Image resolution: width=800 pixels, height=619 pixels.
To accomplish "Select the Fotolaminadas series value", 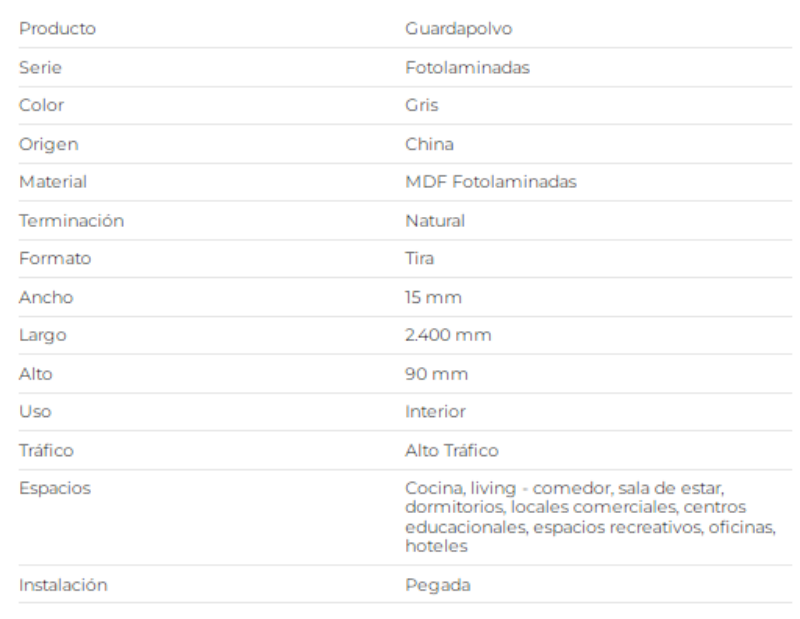I will point(467,67).
